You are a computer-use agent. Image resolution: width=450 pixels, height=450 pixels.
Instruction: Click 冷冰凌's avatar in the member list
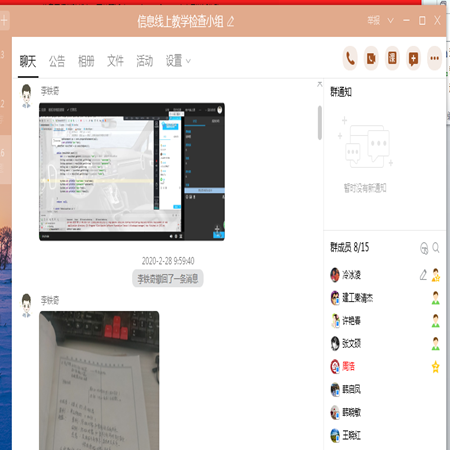pos(335,275)
